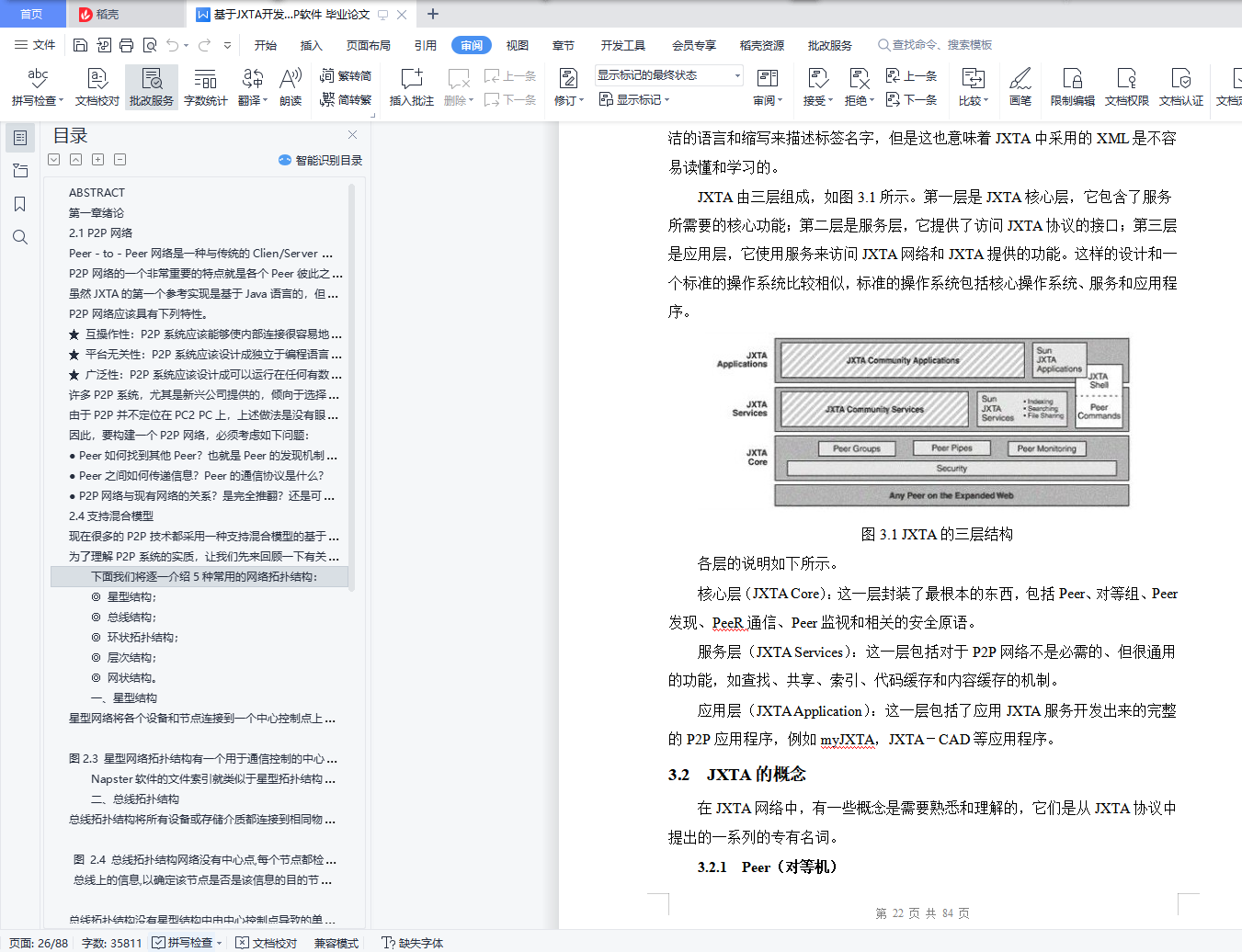Select outline entry ABSTRACT

click(x=97, y=193)
